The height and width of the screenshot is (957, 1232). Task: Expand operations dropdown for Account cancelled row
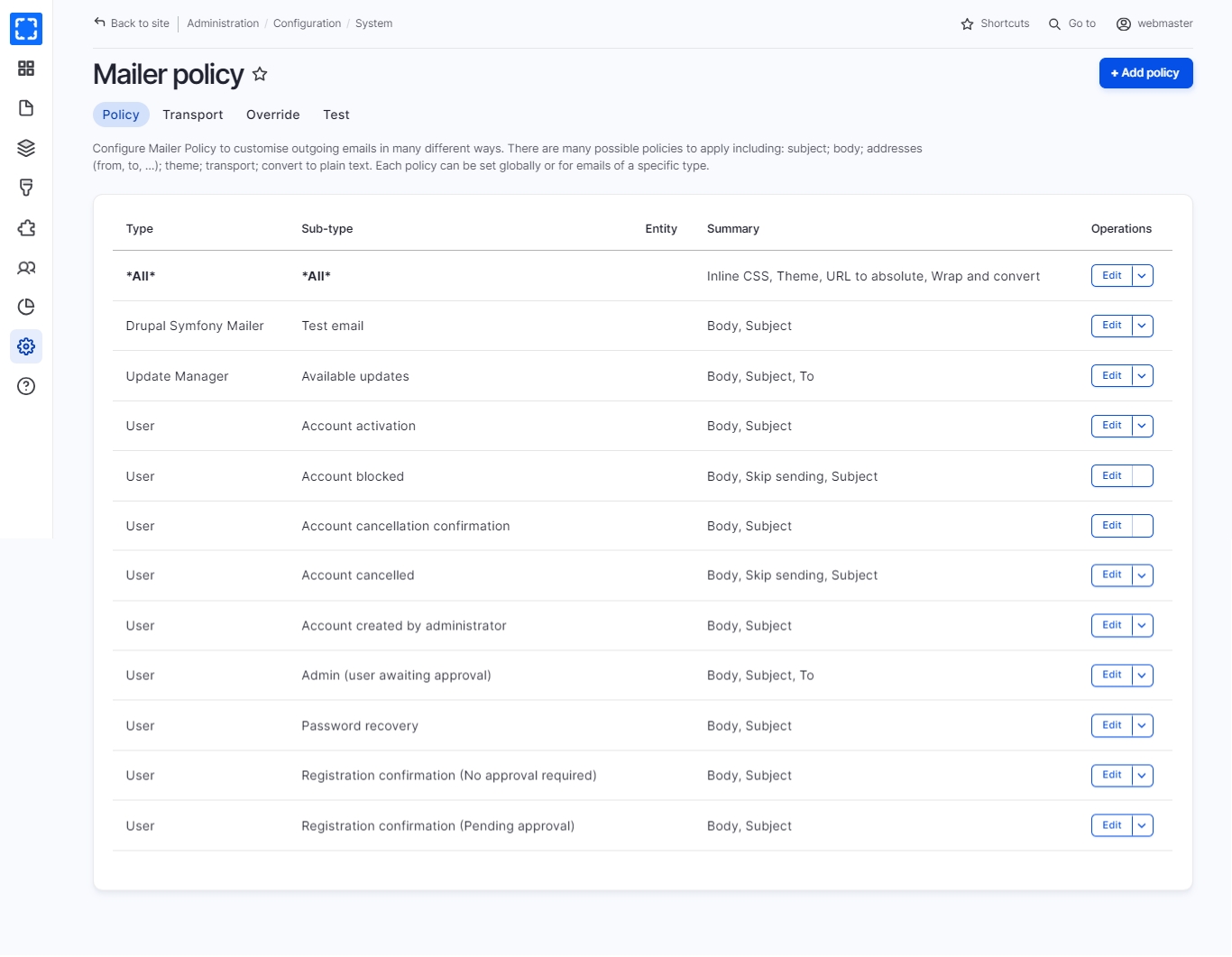pyautogui.click(x=1142, y=575)
